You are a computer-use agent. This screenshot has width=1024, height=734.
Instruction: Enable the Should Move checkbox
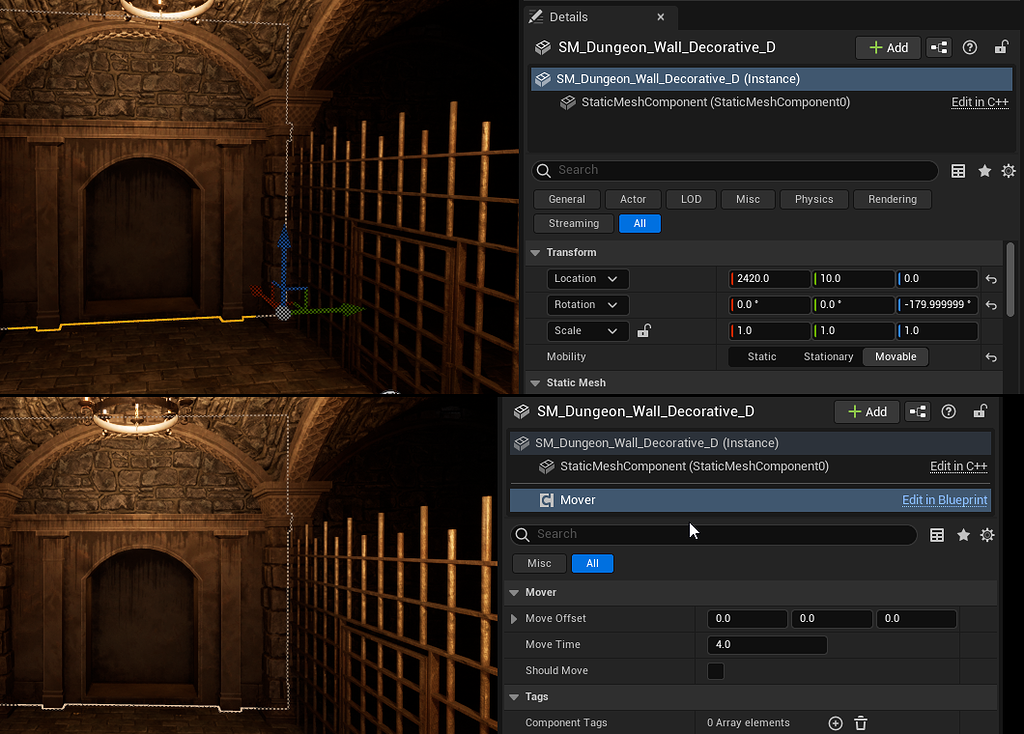point(716,671)
